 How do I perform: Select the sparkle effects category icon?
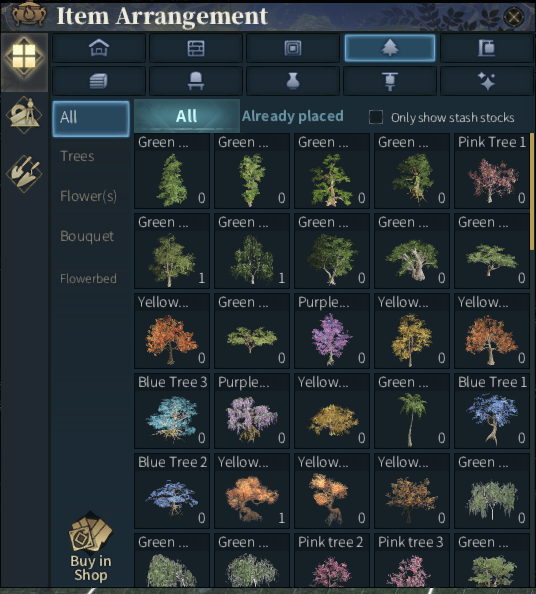coord(487,81)
